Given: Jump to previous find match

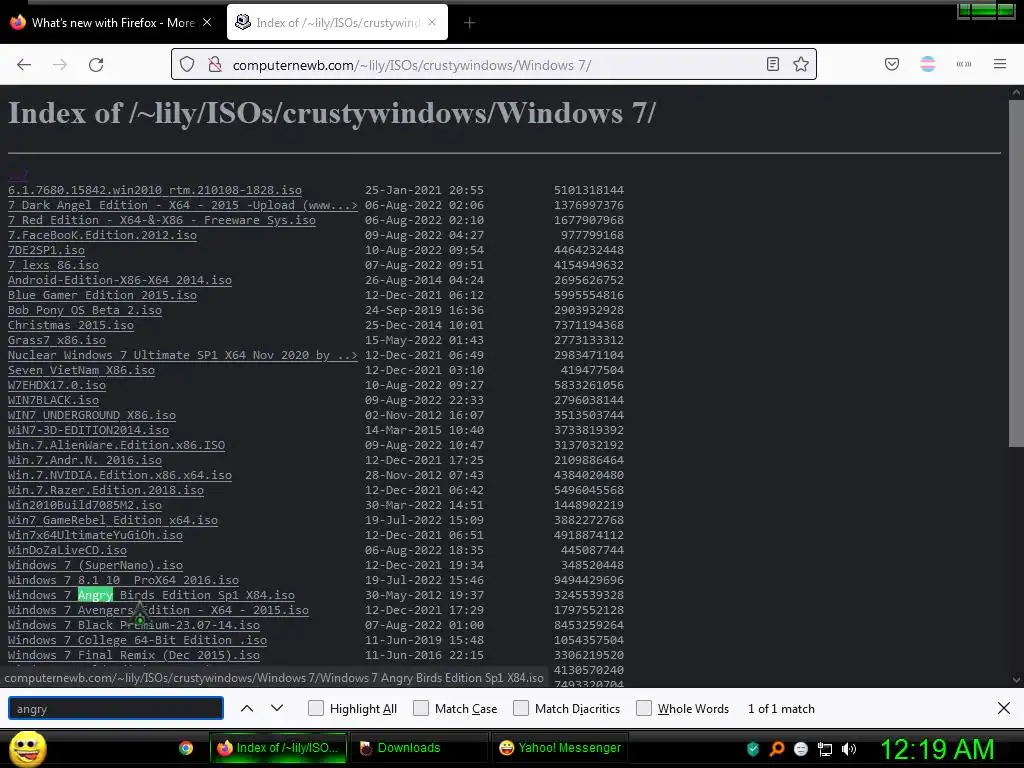Looking at the screenshot, I should click(x=247, y=708).
